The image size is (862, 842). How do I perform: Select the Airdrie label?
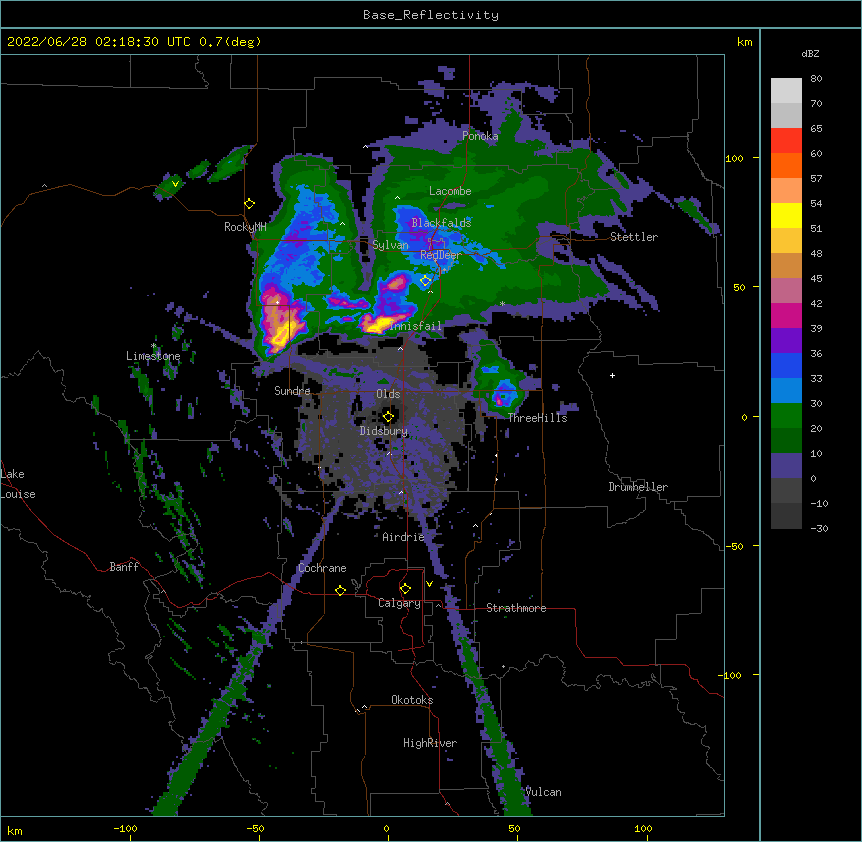click(404, 537)
